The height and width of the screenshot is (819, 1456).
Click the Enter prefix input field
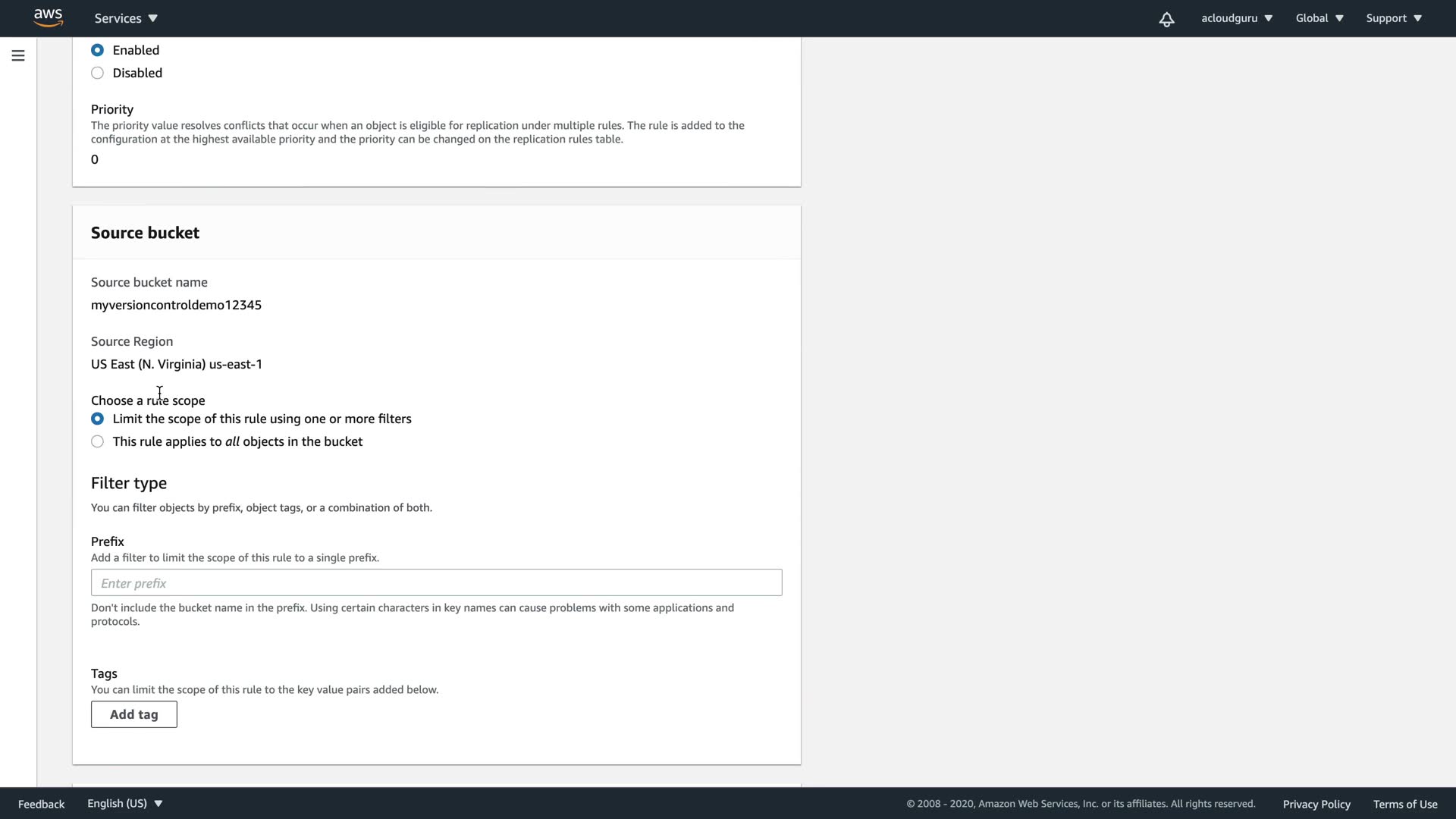(436, 582)
